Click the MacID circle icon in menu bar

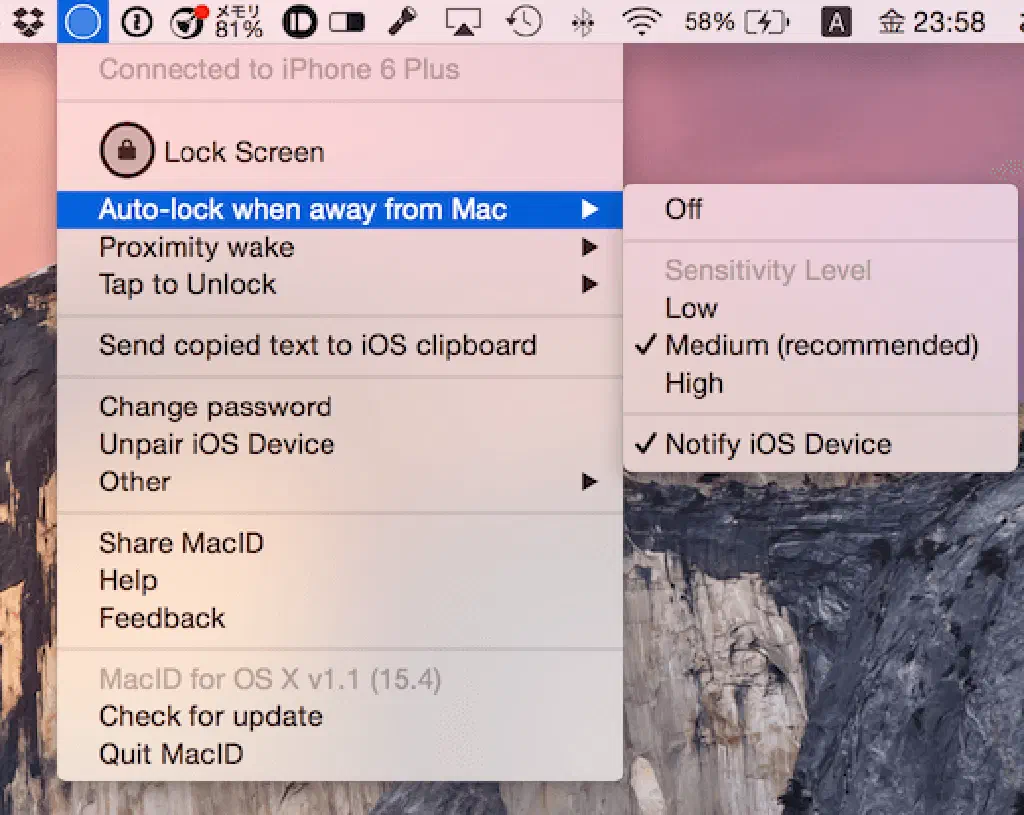pos(82,20)
